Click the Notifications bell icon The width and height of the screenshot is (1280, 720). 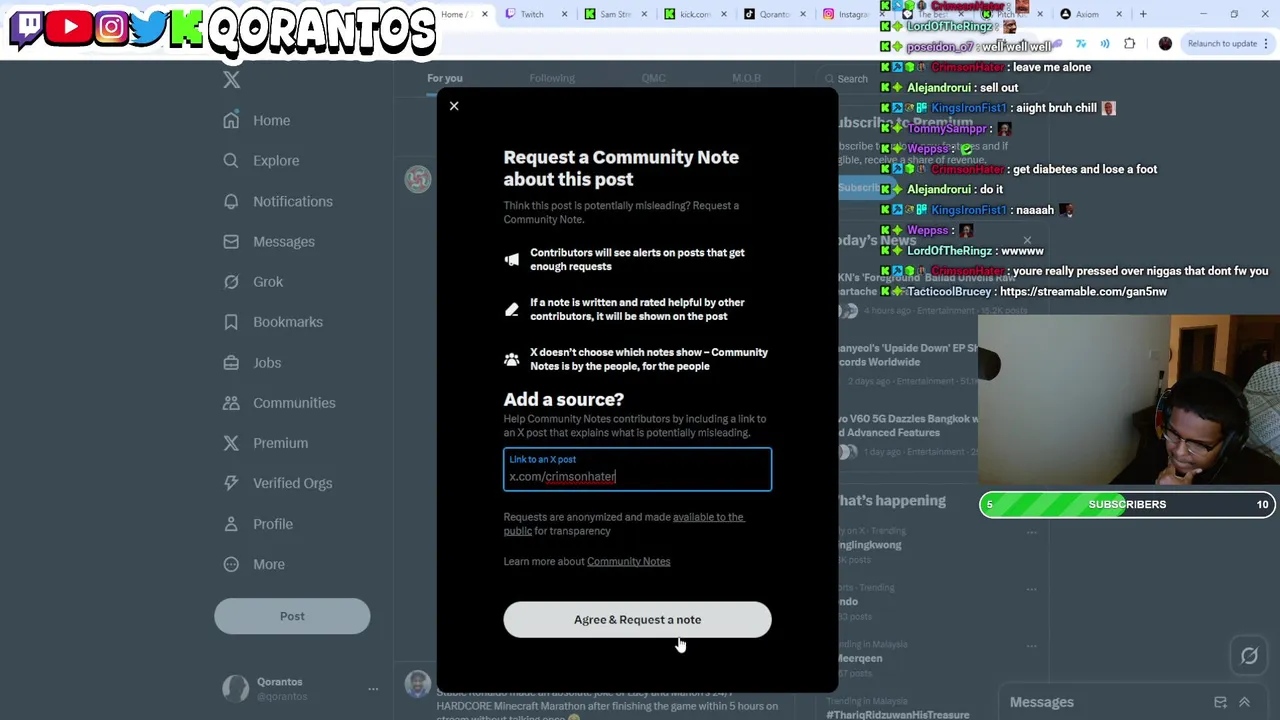coord(231,201)
